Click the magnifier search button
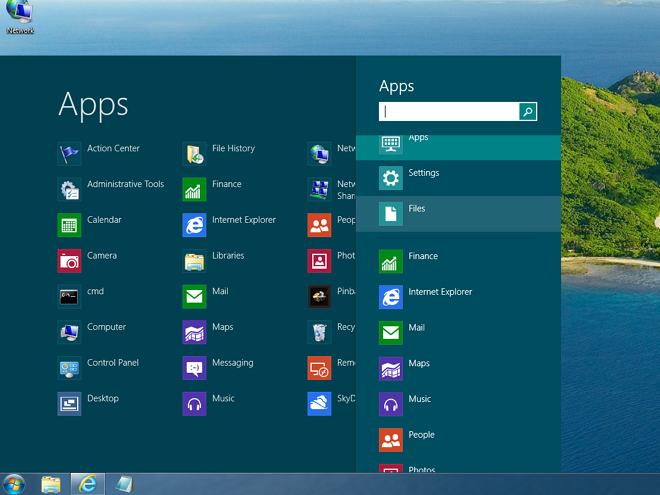Image resolution: width=660 pixels, height=495 pixels. point(528,112)
